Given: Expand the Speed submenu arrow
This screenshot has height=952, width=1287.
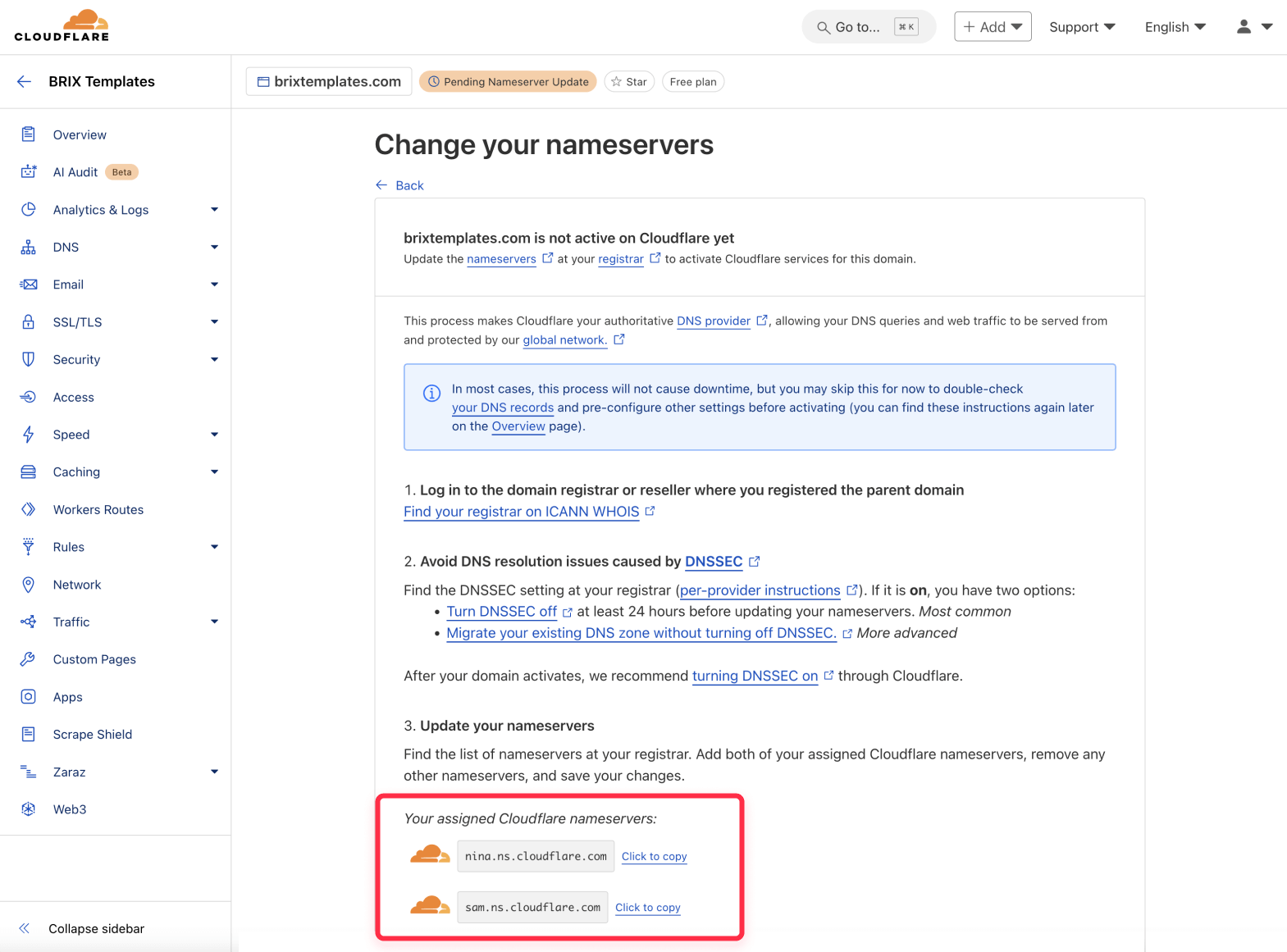Looking at the screenshot, I should pyautogui.click(x=214, y=435).
